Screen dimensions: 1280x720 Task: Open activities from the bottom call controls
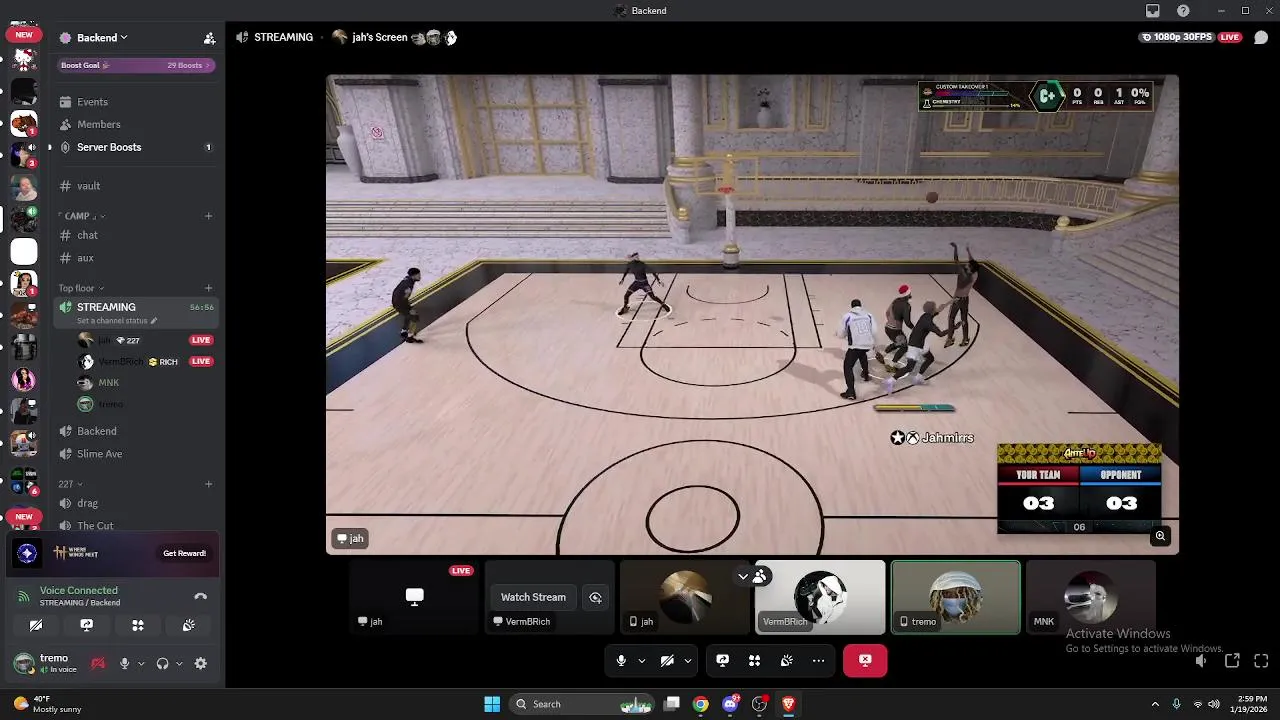pos(754,660)
